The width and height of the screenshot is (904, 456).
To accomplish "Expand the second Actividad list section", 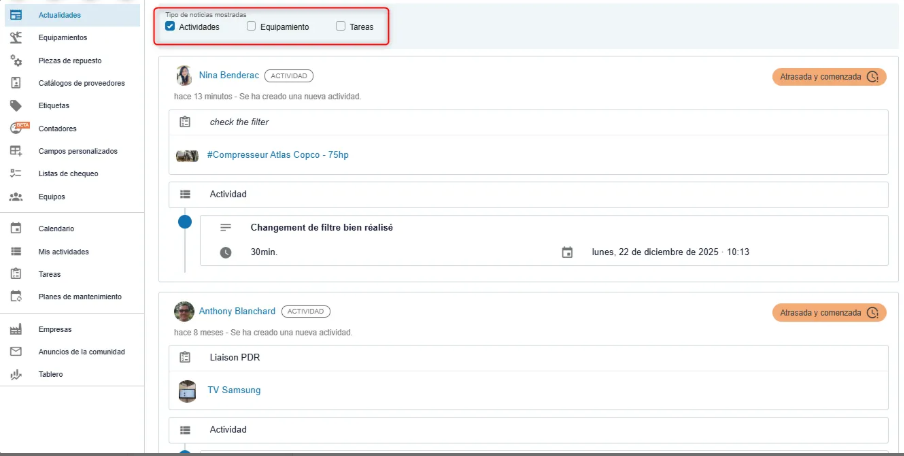I will pos(528,430).
